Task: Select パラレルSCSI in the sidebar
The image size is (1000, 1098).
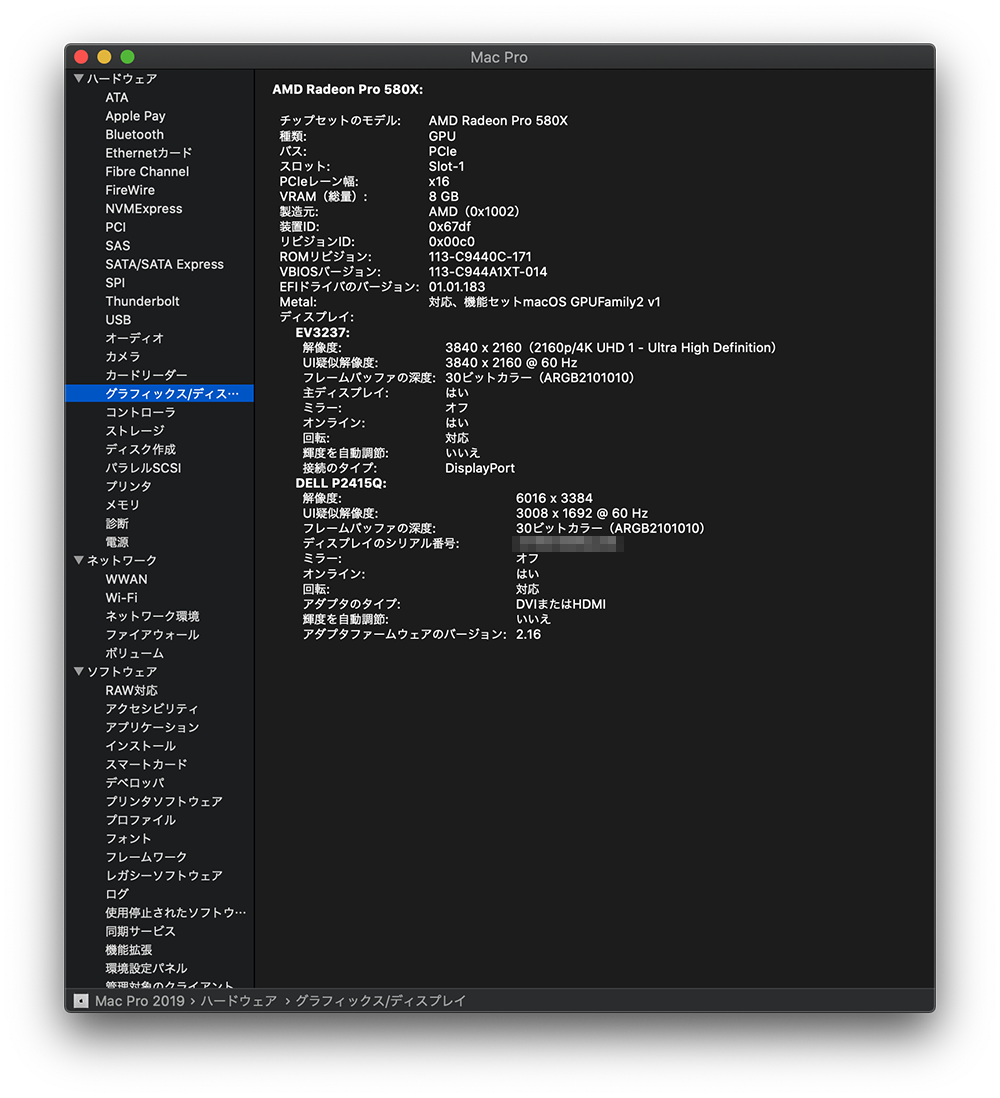Action: click(143, 468)
